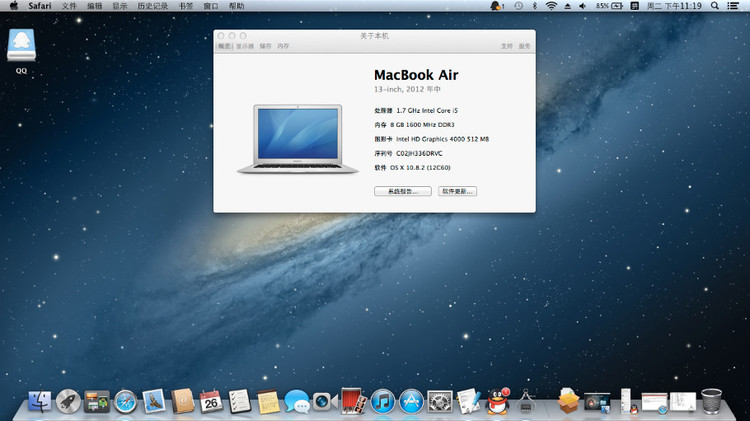750x421 pixels.
Task: Open the Wi-Fi status menu
Action: tap(551, 6)
